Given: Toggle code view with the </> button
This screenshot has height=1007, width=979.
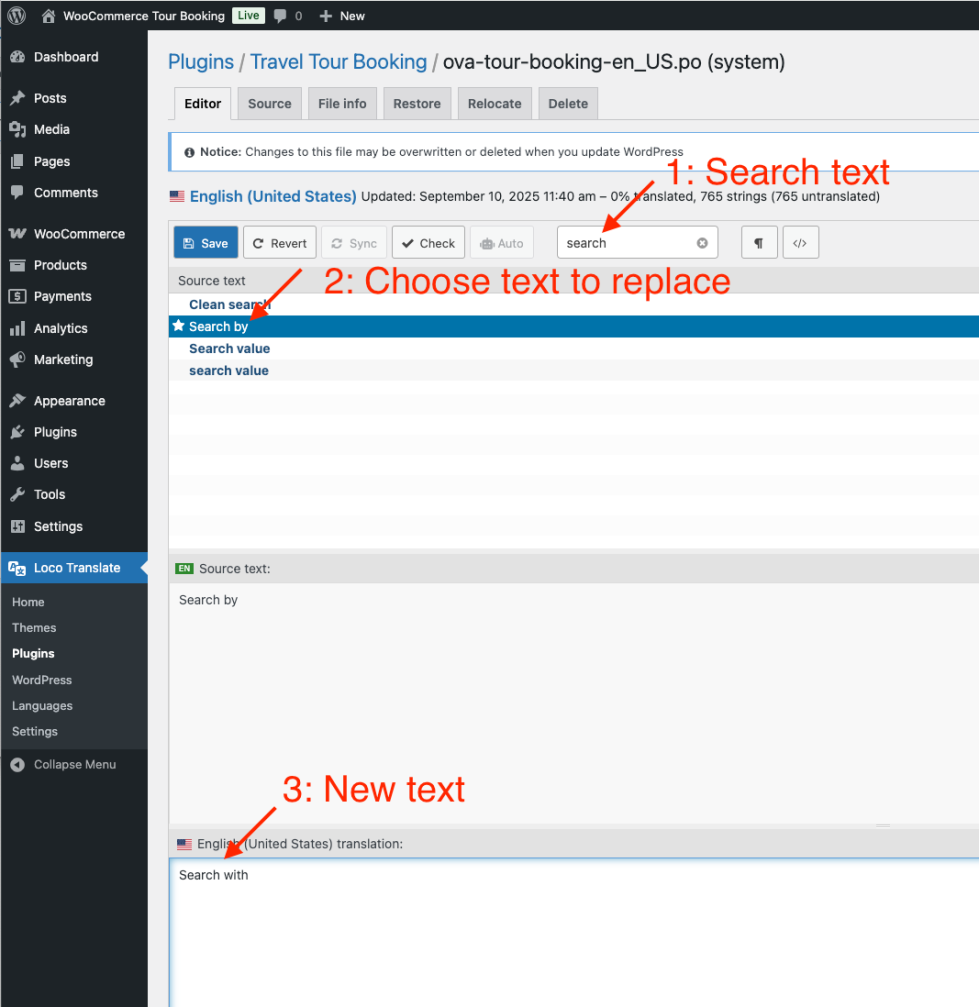Looking at the screenshot, I should (800, 243).
